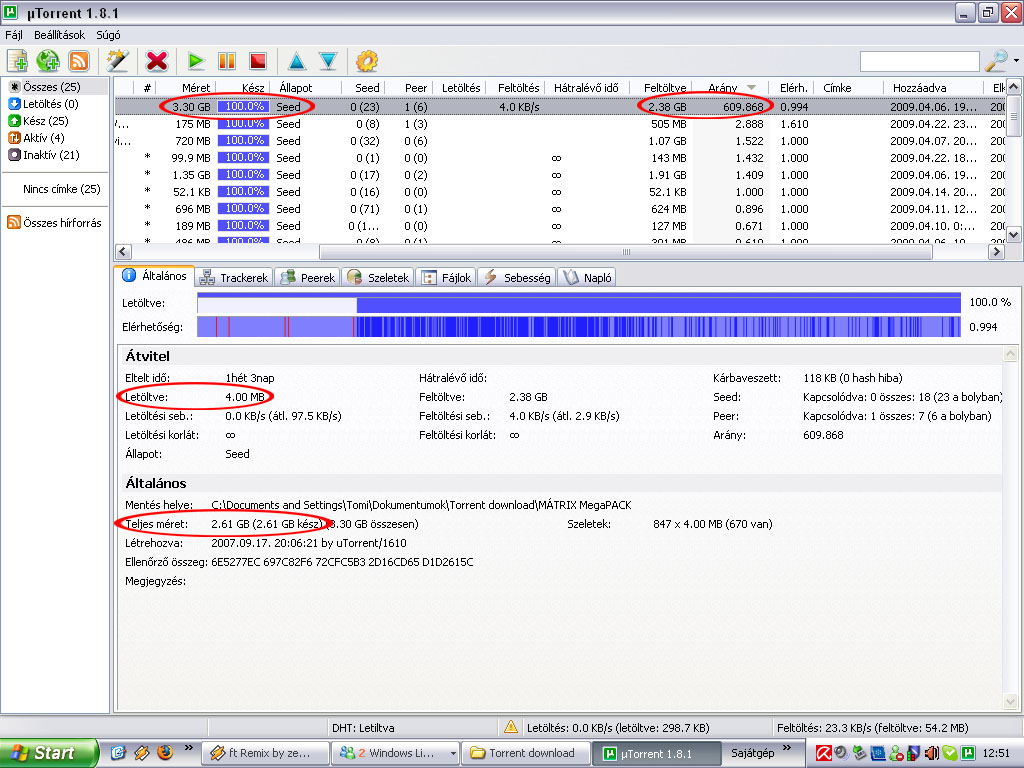
Task: Click the search magnifier icon
Action: 997,61
